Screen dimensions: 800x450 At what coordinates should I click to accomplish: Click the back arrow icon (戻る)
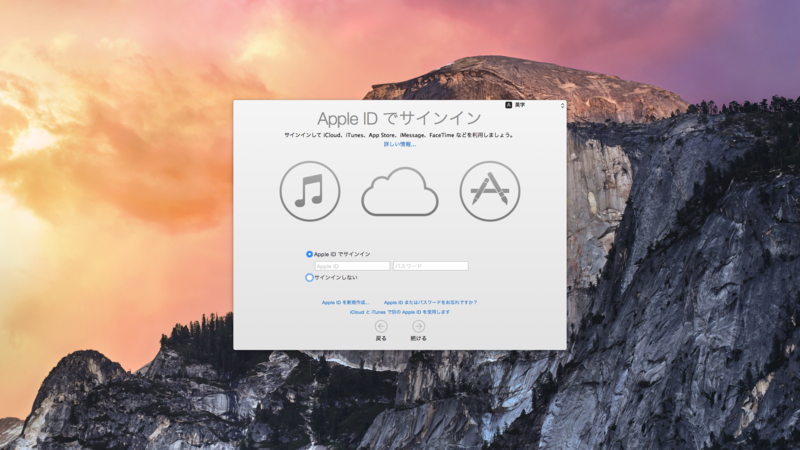pyautogui.click(x=381, y=326)
